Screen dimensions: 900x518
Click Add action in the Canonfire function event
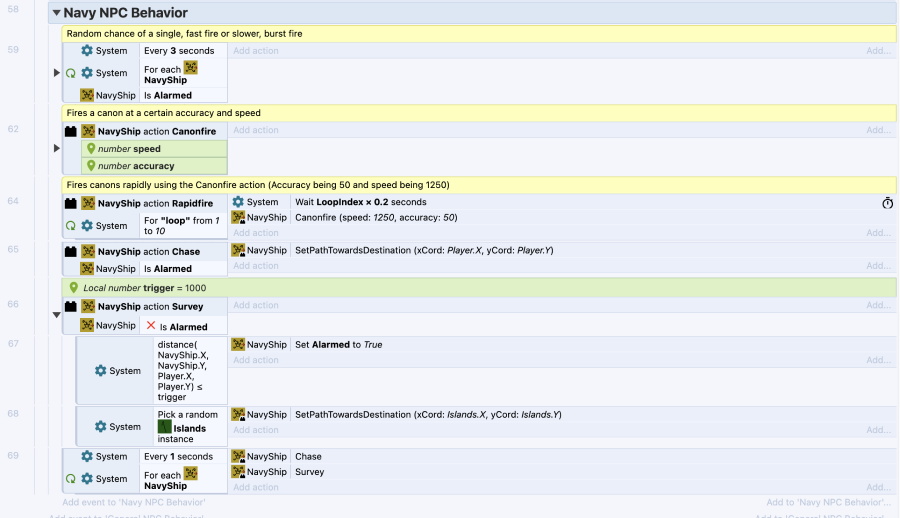click(256, 130)
